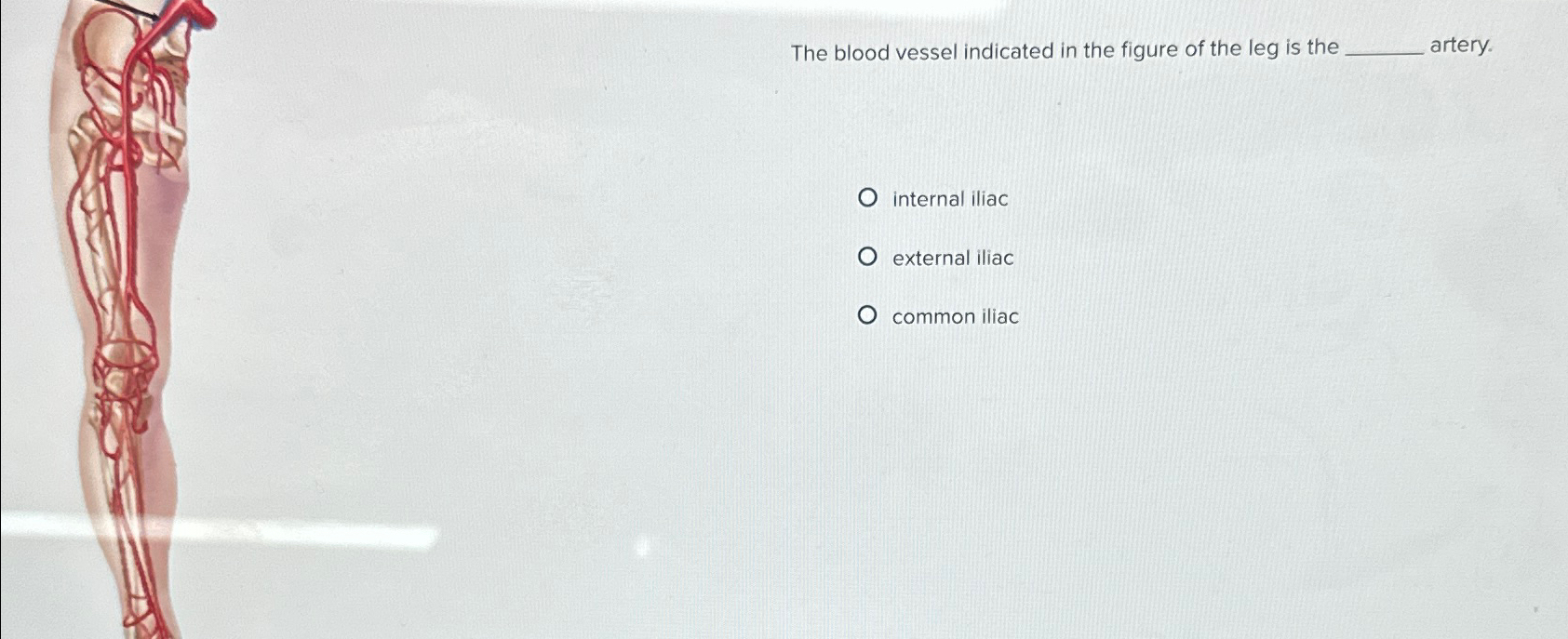Image resolution: width=1568 pixels, height=639 pixels.
Task: Select the internal iliac radio button
Action: coord(869,196)
